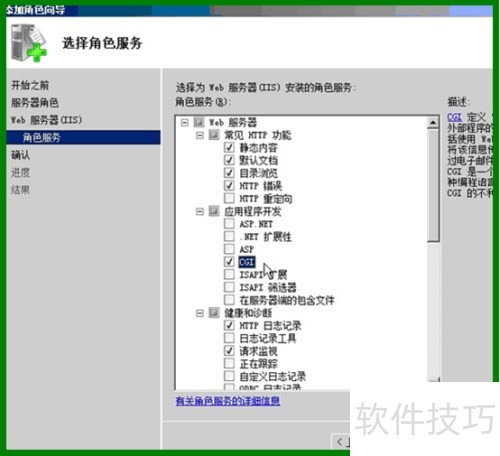Select the ASP.NET tree label
500x456 pixels.
pyautogui.click(x=256, y=224)
